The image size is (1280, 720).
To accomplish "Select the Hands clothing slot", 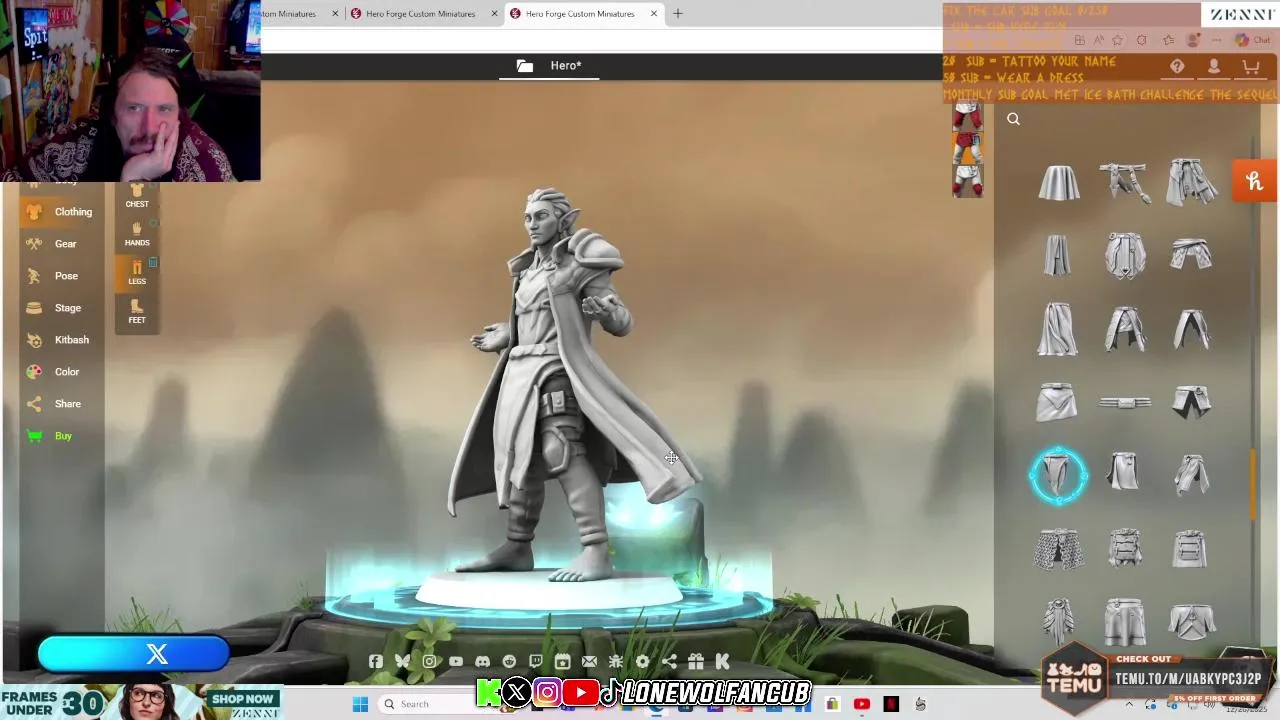I will point(137,234).
